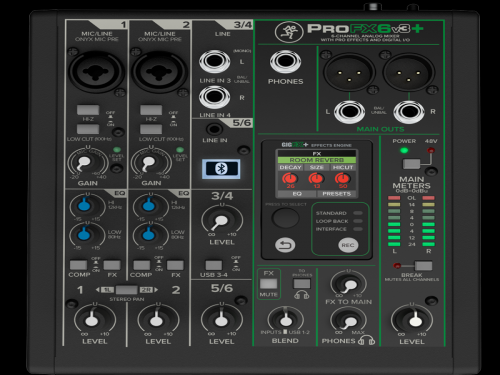Click the channel 2 XLR combo input jack
This screenshot has height=375, width=500.
pyautogui.click(x=160, y=72)
